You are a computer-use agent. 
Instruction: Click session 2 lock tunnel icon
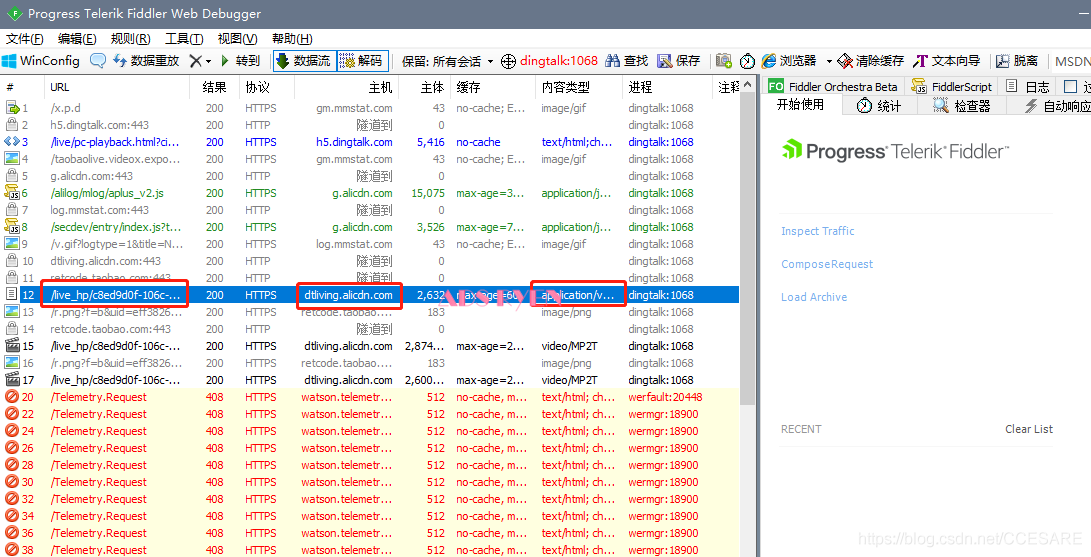coord(12,125)
